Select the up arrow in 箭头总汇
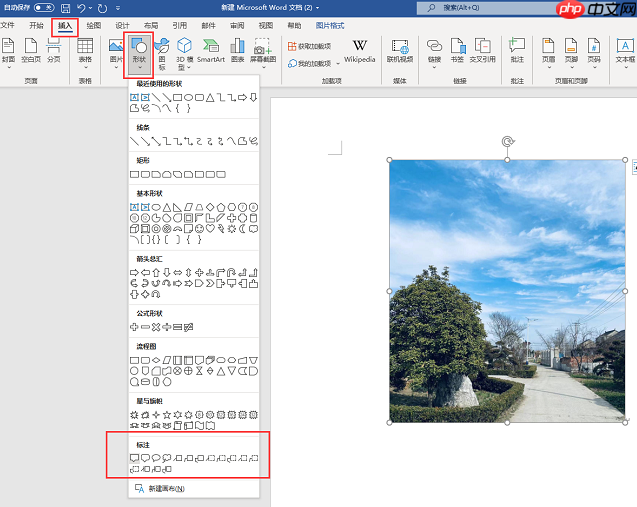The width and height of the screenshot is (637, 507). click(156, 273)
